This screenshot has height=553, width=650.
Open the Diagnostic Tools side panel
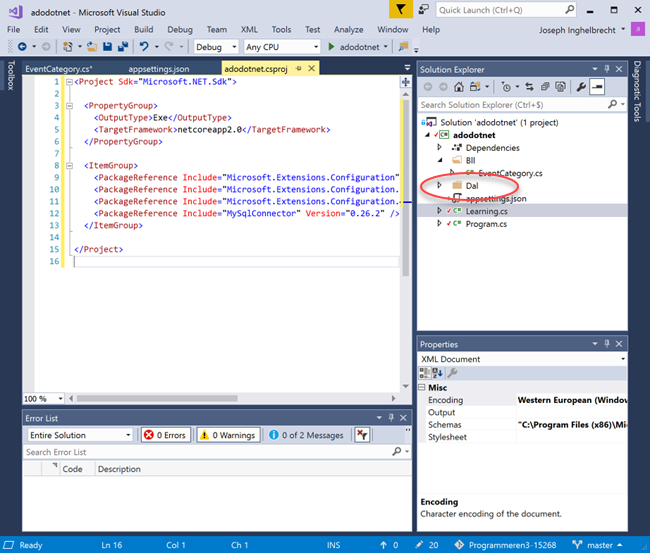(638, 91)
